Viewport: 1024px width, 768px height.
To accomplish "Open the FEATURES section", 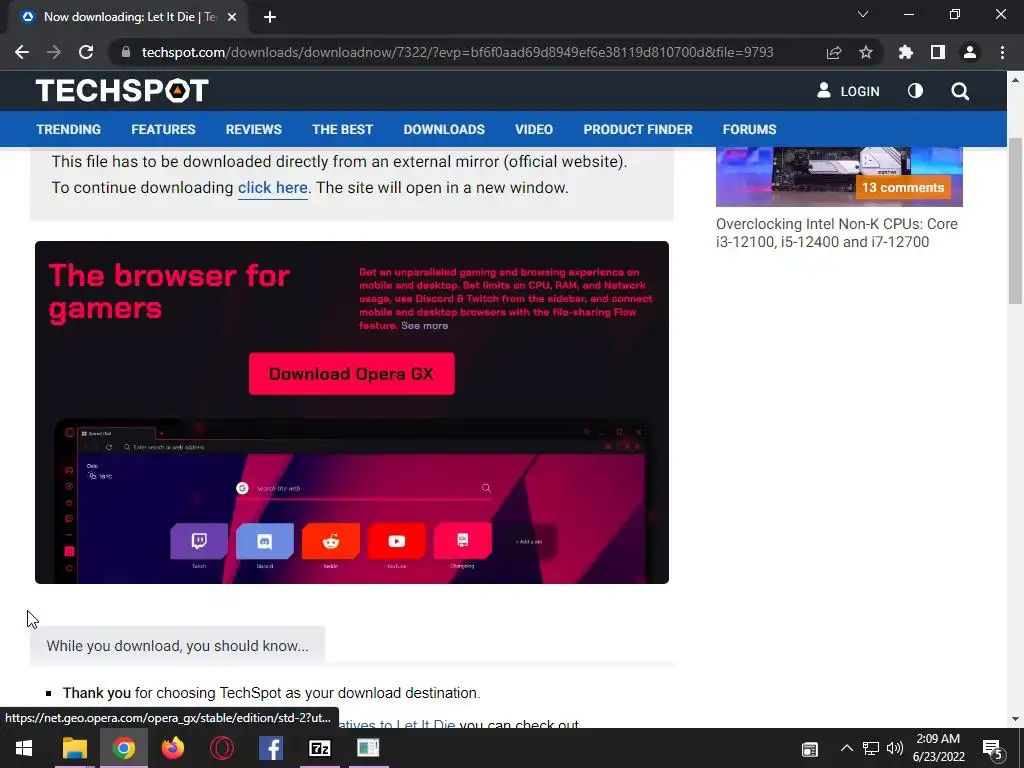I will click(163, 129).
